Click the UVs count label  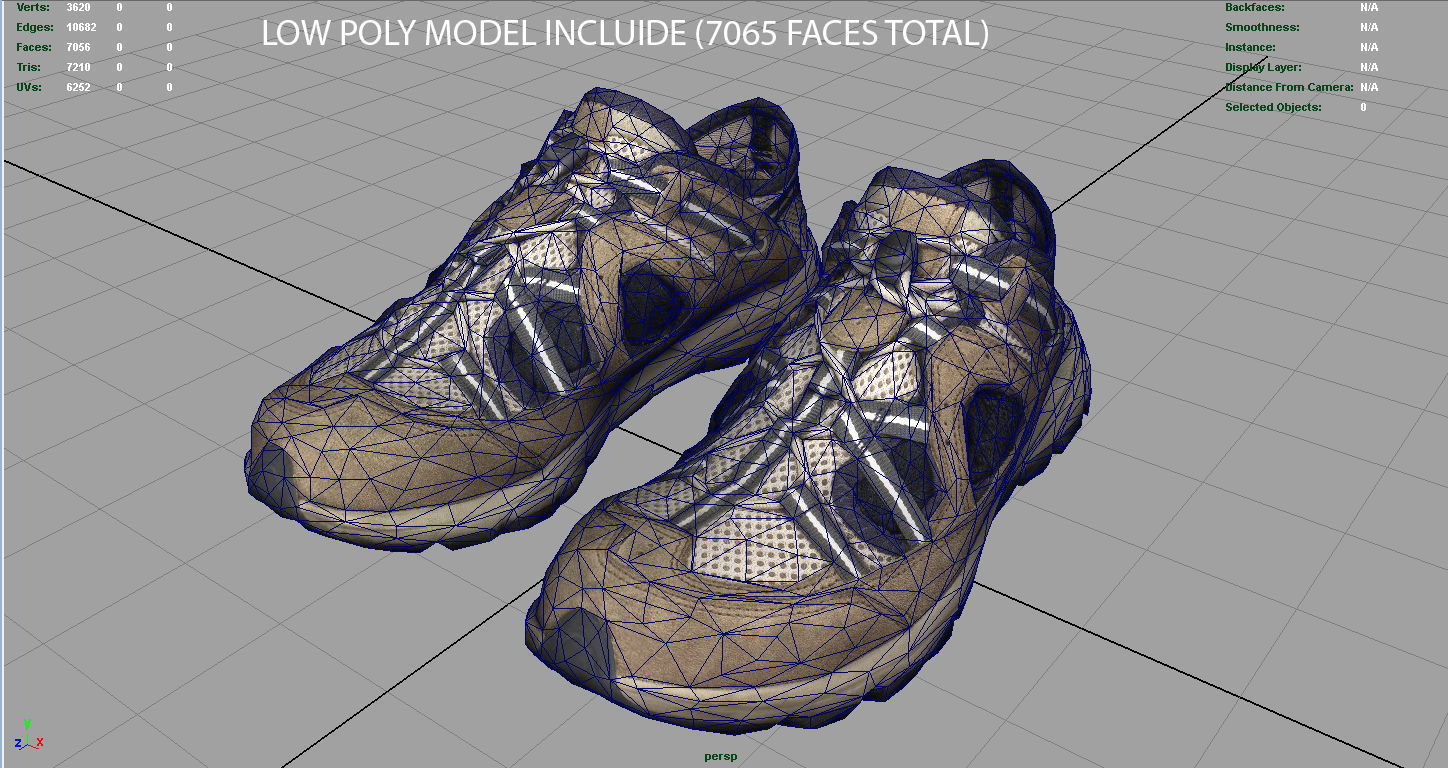point(29,87)
